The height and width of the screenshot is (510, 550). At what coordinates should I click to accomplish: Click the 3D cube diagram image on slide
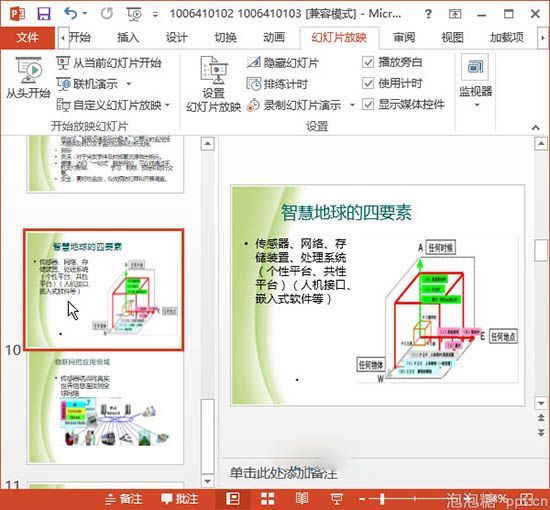tap(437, 310)
